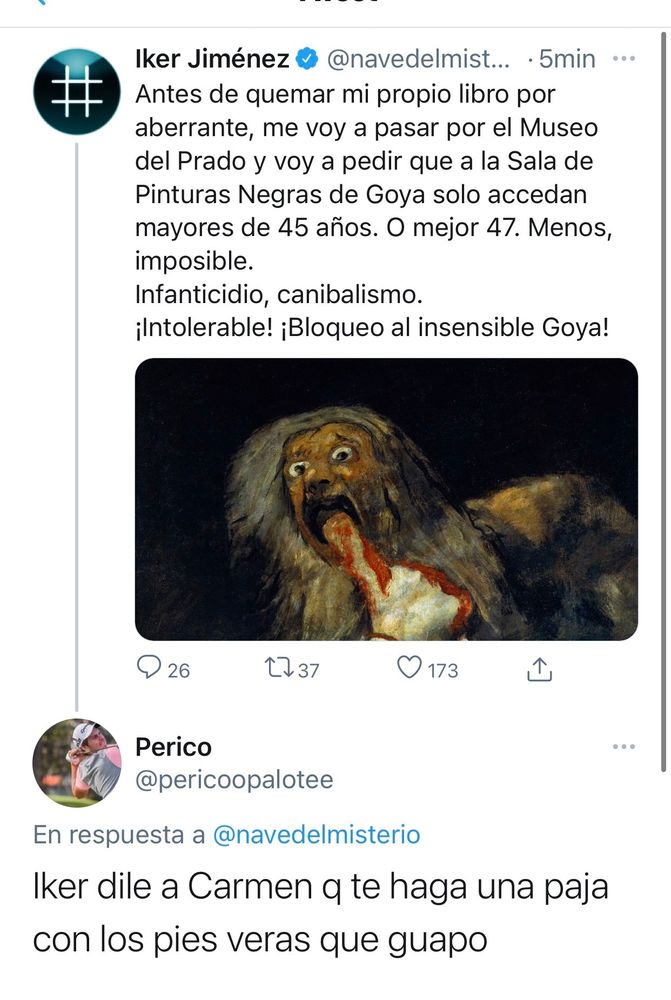The height and width of the screenshot is (1000, 671).
Task: Open Iker Jiménez's profile picture
Action: (x=77, y=92)
